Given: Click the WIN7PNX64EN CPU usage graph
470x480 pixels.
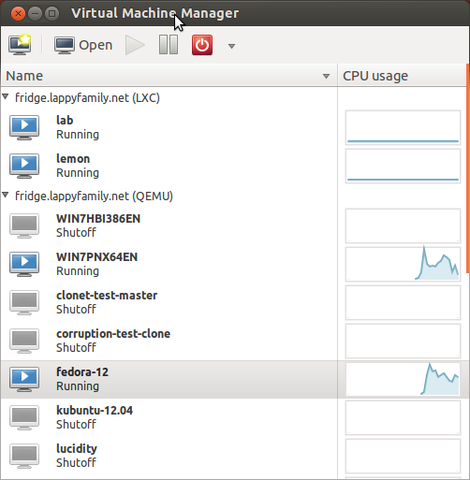Looking at the screenshot, I should point(403,264).
